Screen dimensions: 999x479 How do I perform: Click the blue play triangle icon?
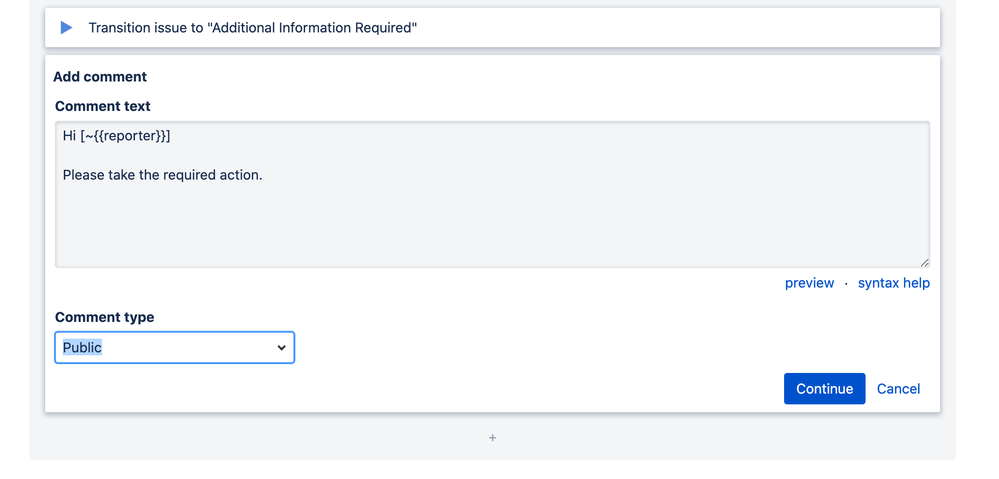coord(66,28)
